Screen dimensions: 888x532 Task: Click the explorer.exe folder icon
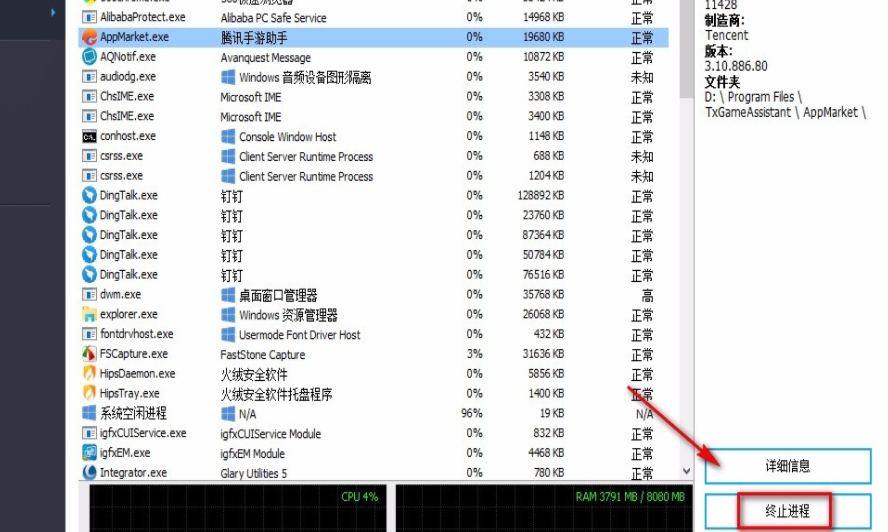tap(89, 314)
